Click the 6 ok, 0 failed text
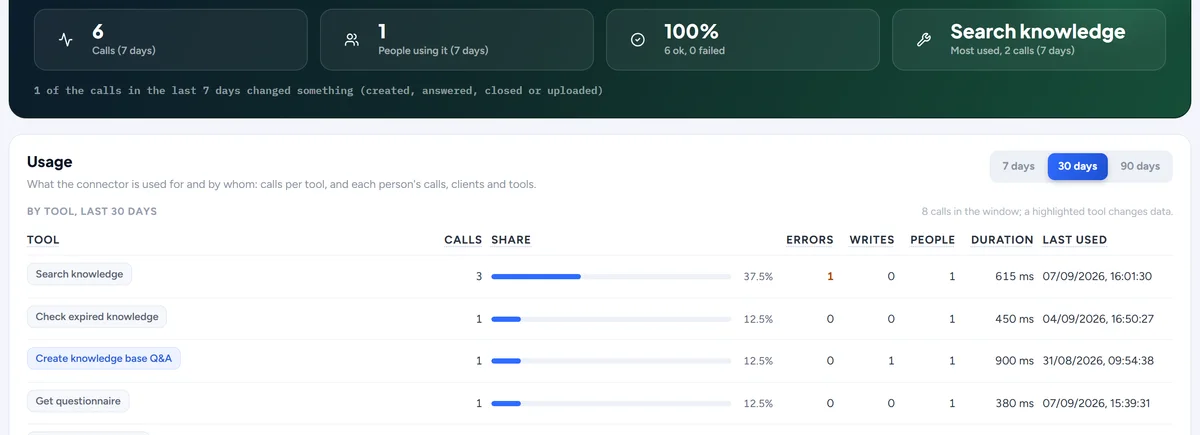This screenshot has height=435, width=1200. (x=695, y=50)
